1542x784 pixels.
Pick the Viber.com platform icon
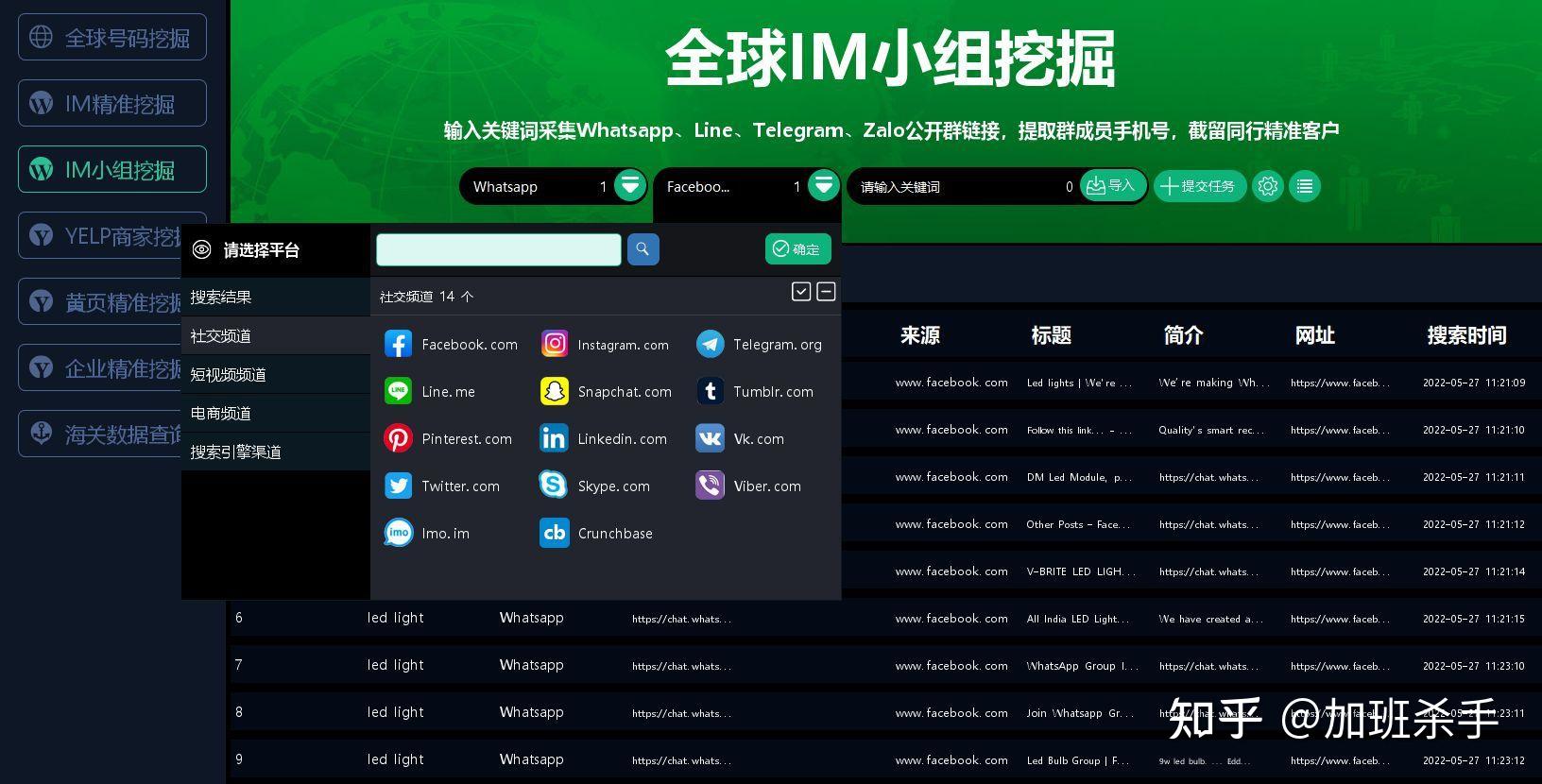pos(711,486)
